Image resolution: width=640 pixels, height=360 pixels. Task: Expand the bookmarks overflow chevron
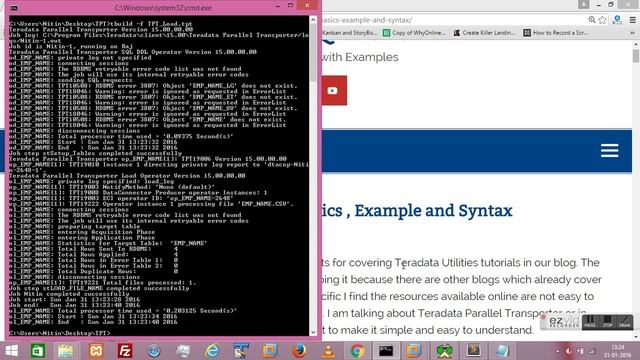click(632, 33)
